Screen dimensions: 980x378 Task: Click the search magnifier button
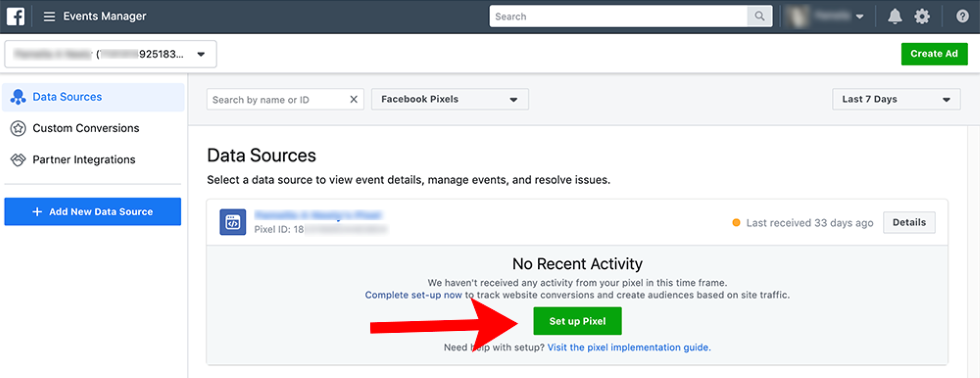point(759,17)
